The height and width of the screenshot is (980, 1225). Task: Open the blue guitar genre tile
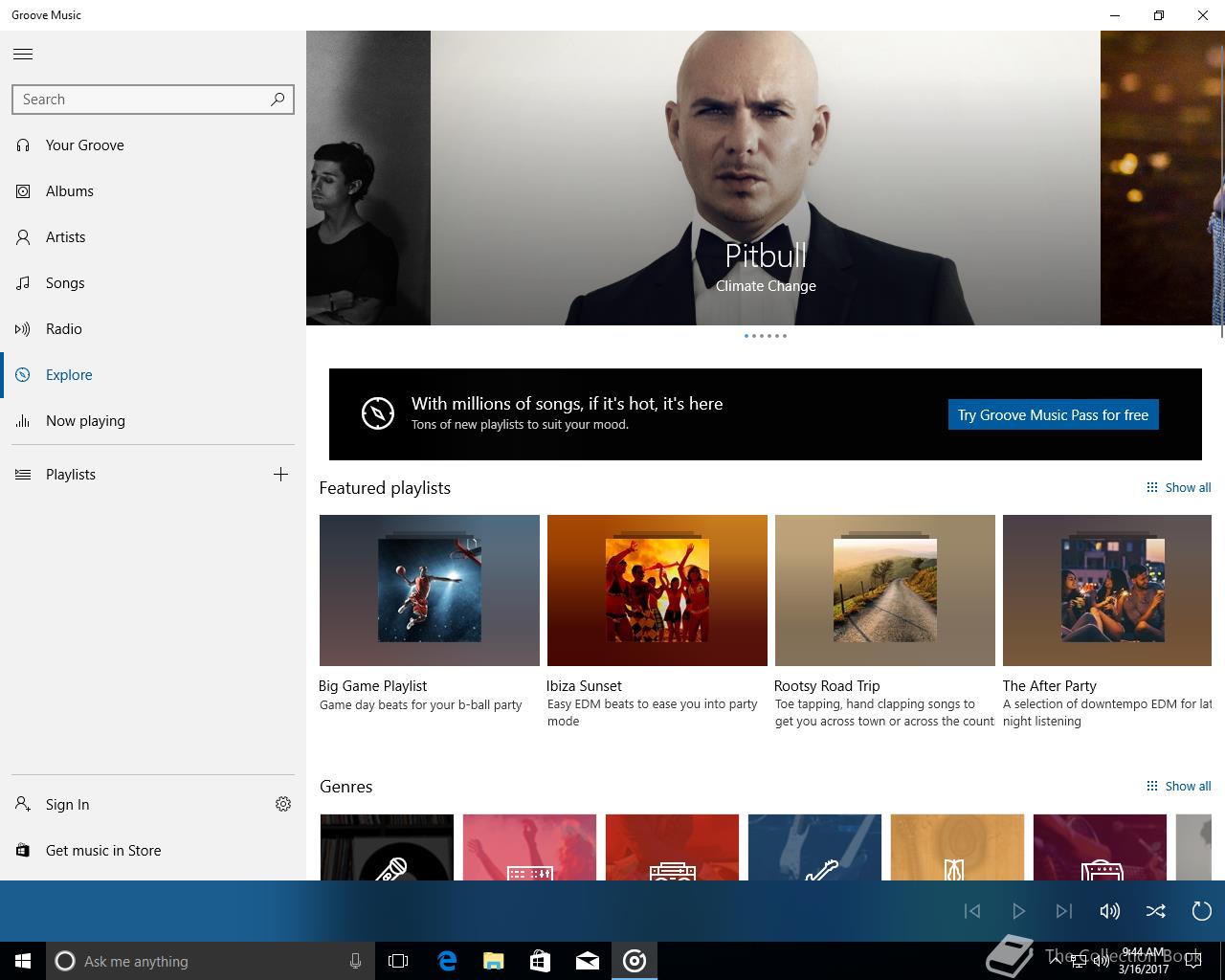(814, 847)
